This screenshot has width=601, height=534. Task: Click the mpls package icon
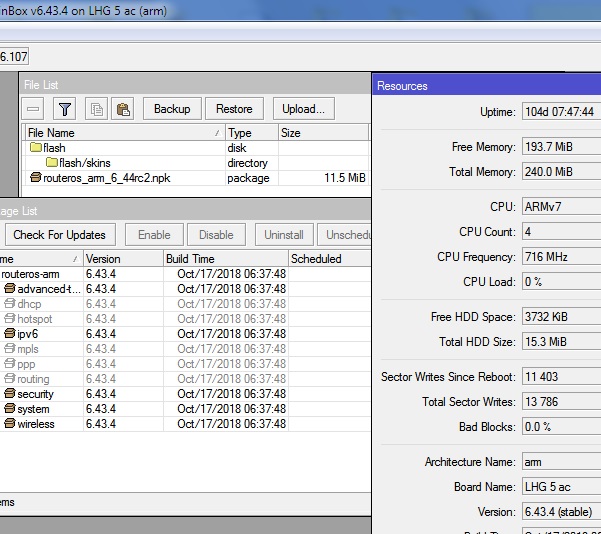(x=10, y=348)
